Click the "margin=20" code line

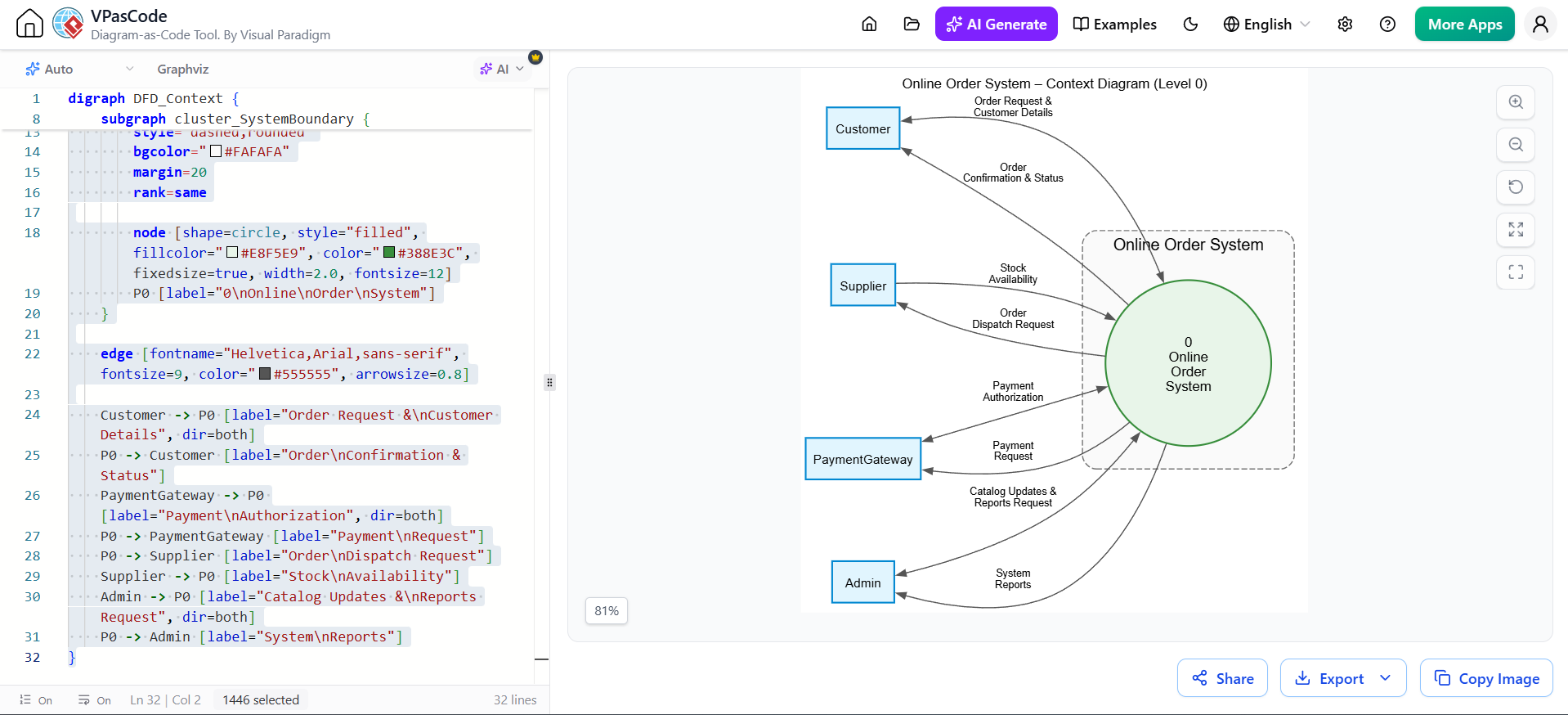point(170,172)
